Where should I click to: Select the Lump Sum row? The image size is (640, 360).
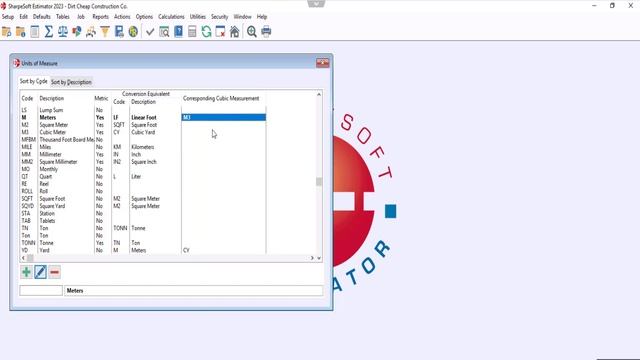click(143, 110)
